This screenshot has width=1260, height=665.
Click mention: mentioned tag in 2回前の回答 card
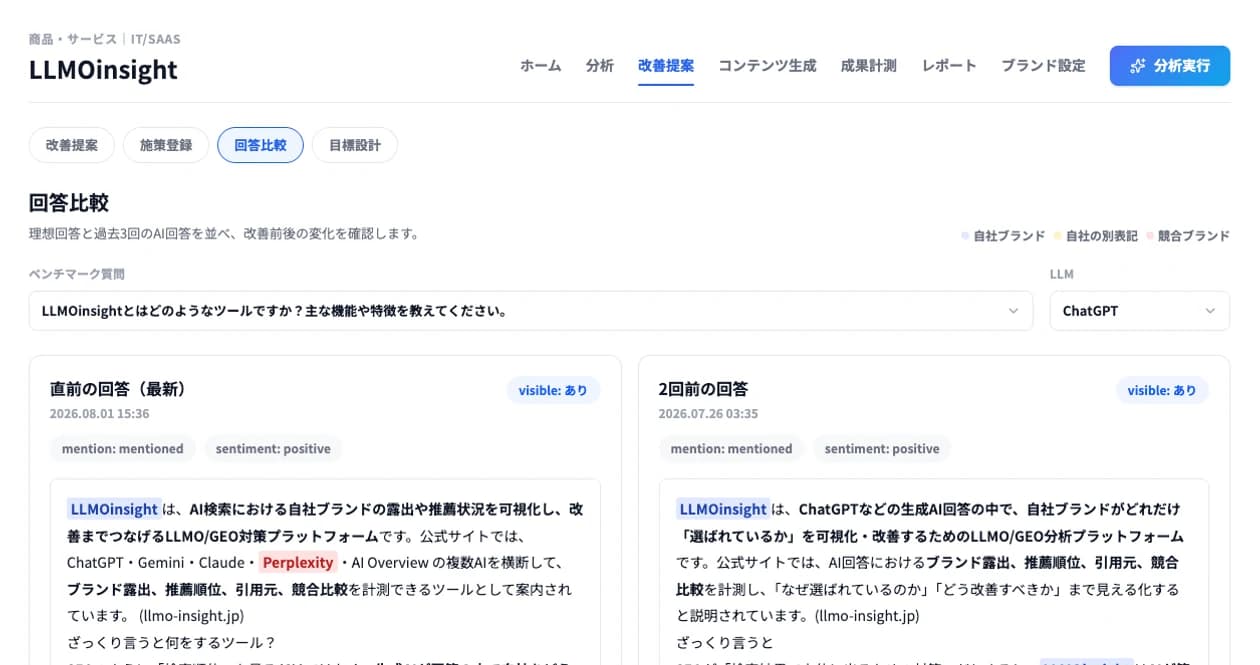(x=732, y=449)
